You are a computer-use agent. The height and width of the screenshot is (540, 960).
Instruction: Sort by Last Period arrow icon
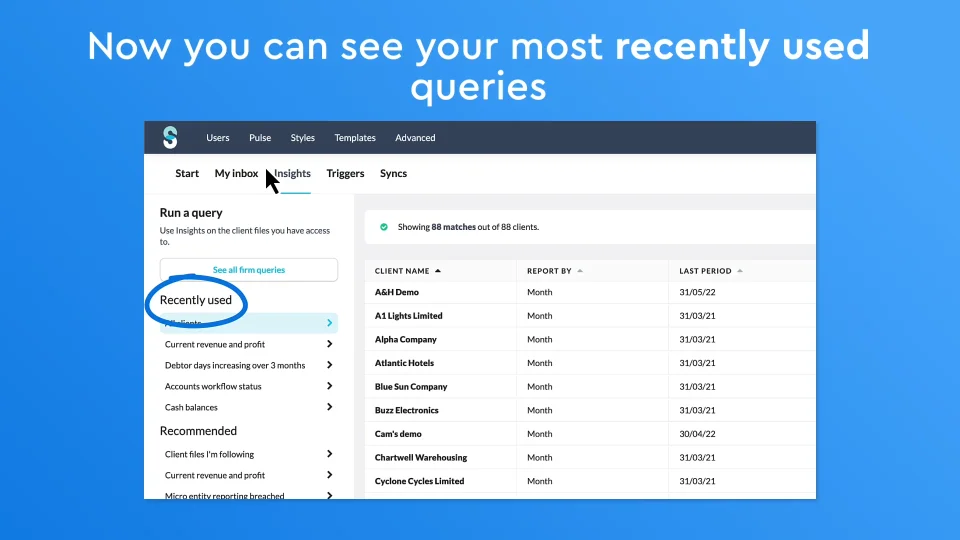(x=740, y=271)
